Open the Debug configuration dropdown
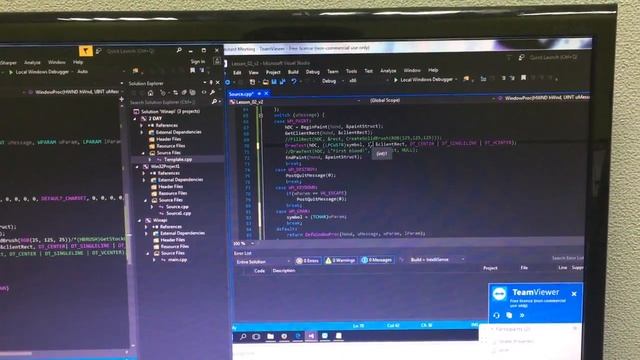 [332, 81]
